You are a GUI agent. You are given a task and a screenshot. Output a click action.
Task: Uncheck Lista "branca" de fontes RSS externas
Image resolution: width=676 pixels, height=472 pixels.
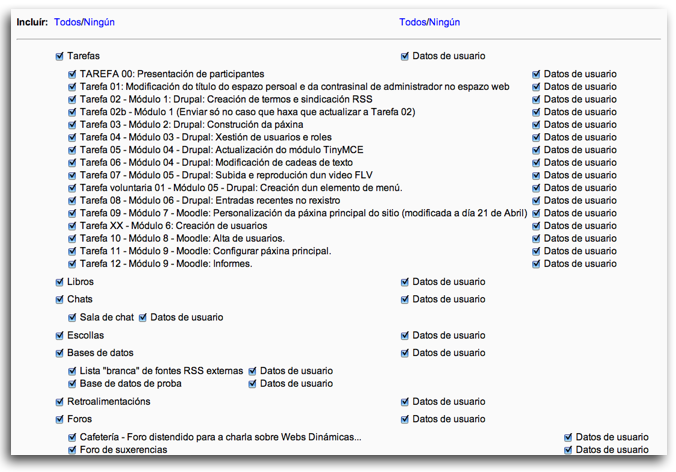click(72, 371)
